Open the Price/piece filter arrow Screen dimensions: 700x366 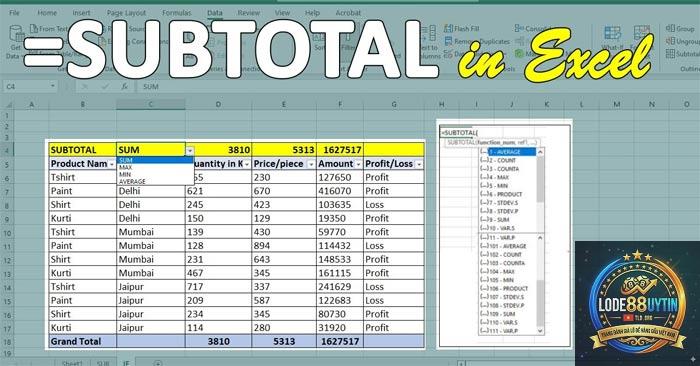click(x=311, y=165)
